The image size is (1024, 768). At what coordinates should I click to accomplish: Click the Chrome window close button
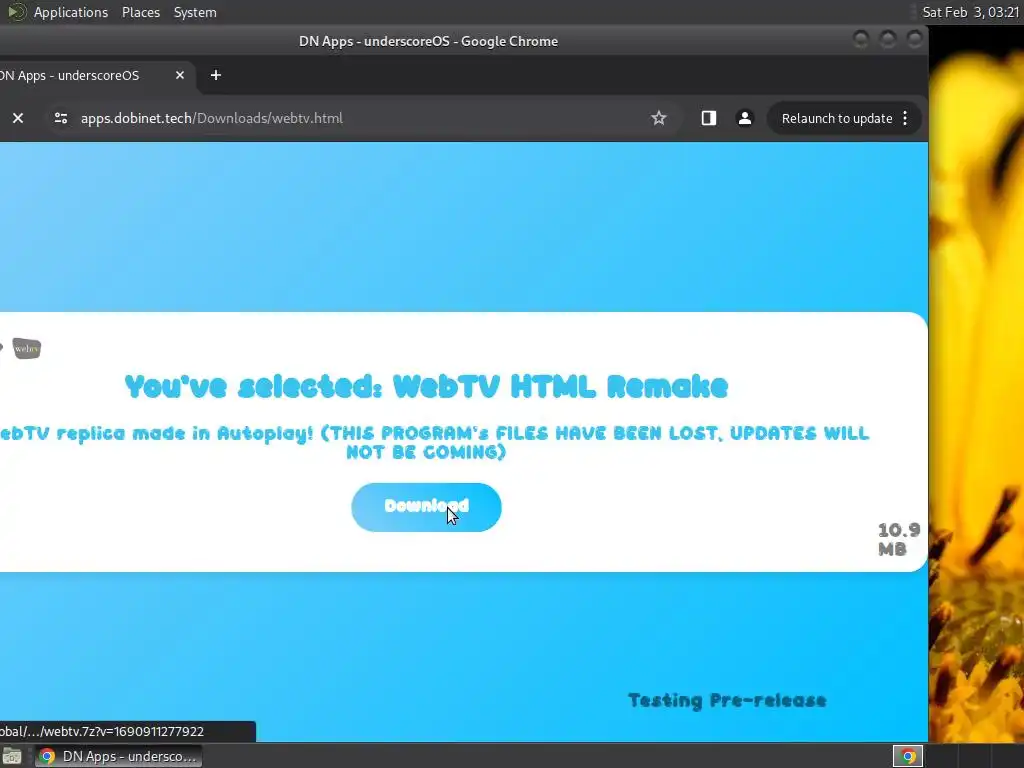coord(915,40)
